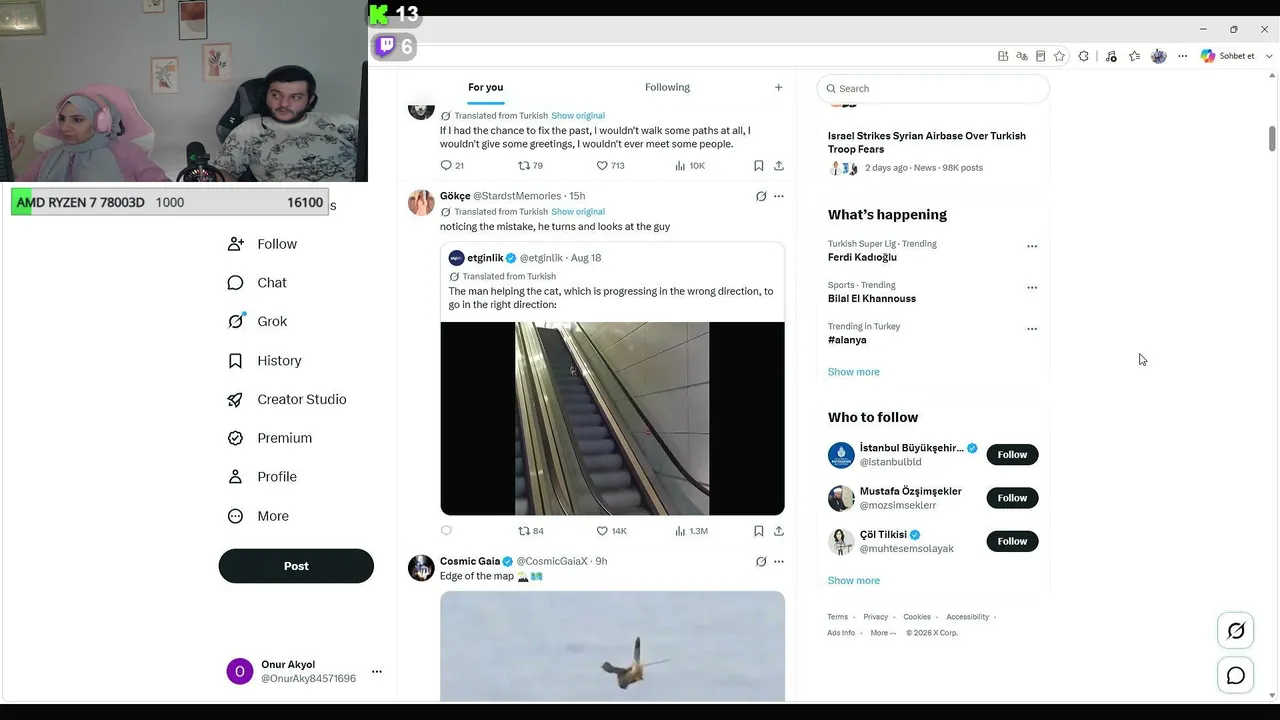
Task: Open Copilot 'Sohbet et' button
Action: tap(1228, 56)
